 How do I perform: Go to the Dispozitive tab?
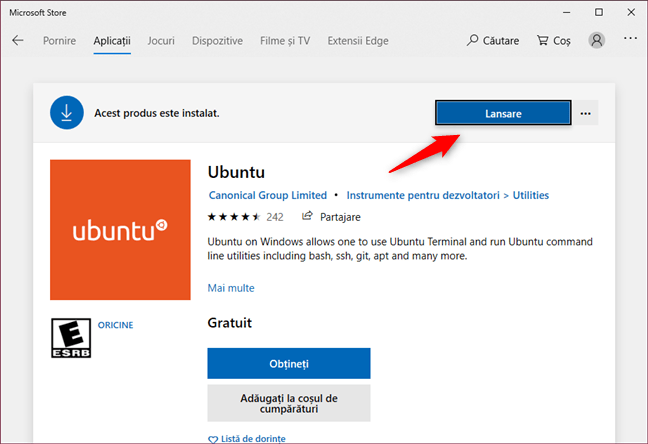[217, 41]
